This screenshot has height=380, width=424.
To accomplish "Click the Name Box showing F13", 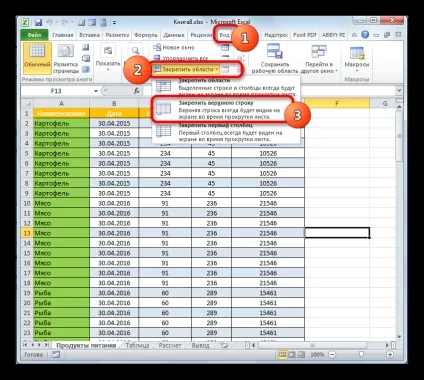I will (56, 91).
